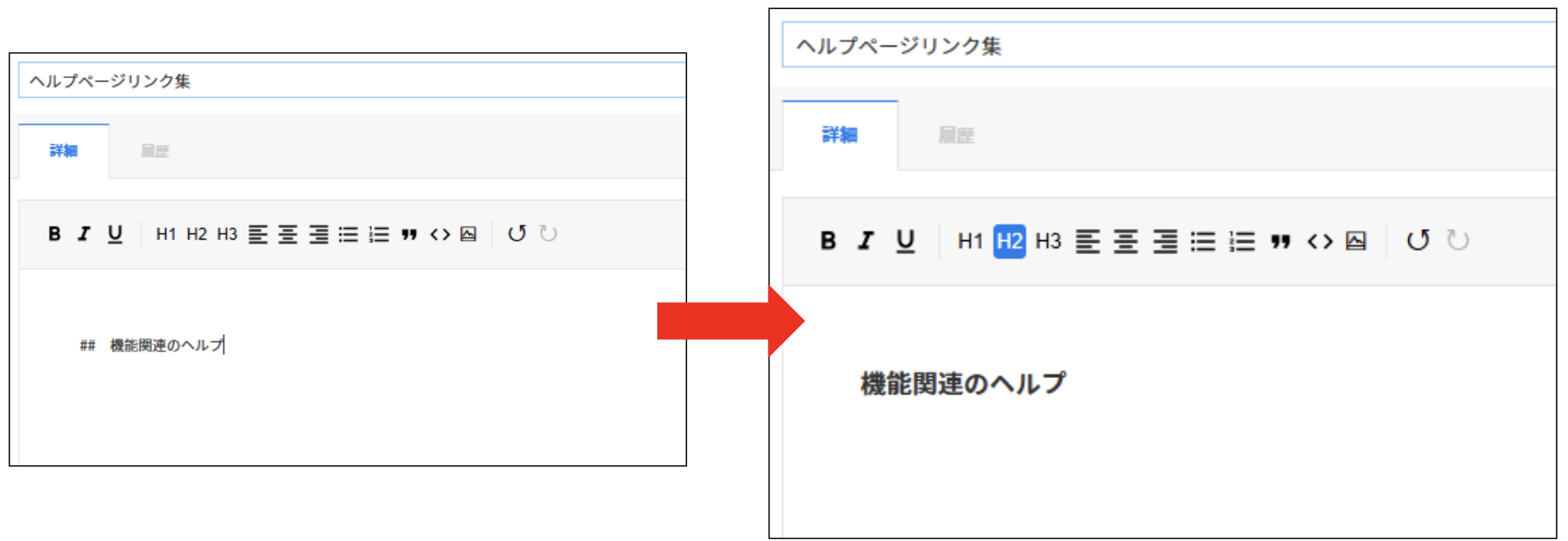This screenshot has width=1568, height=541.
Task: Open the 履歴 tab in the left panel
Action: pos(155,151)
